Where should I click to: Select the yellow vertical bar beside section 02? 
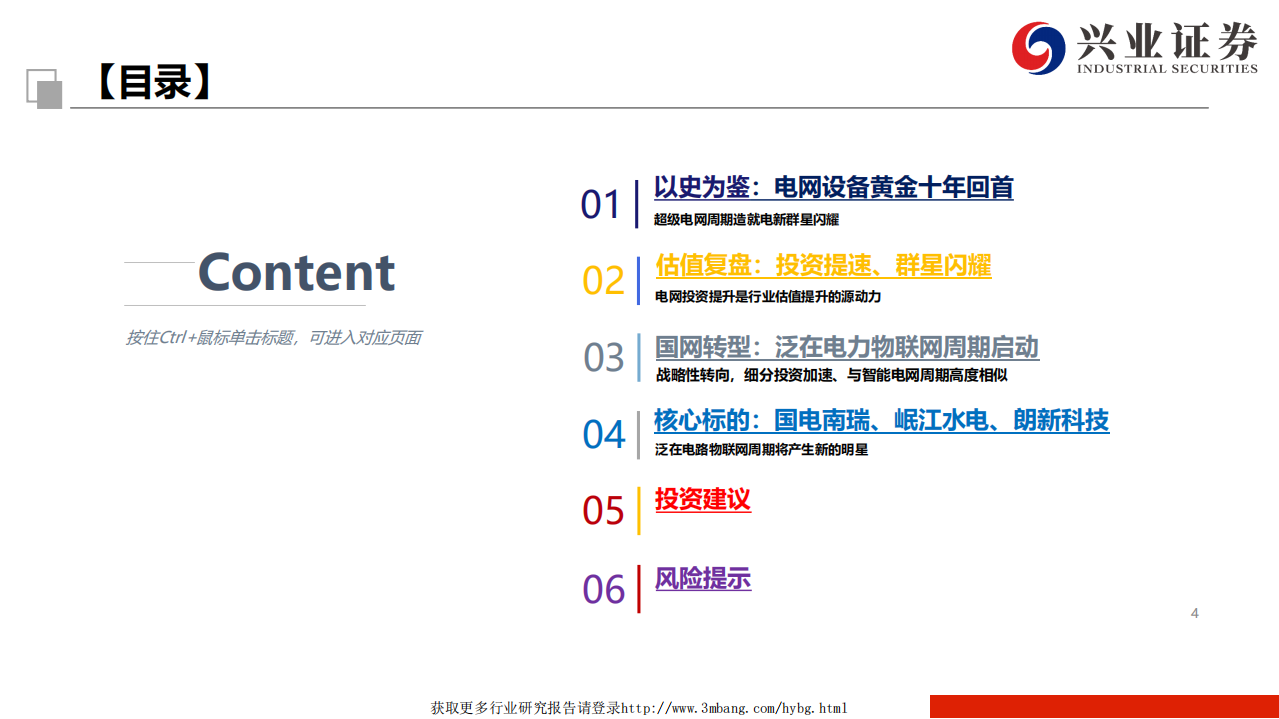[x=637, y=281]
